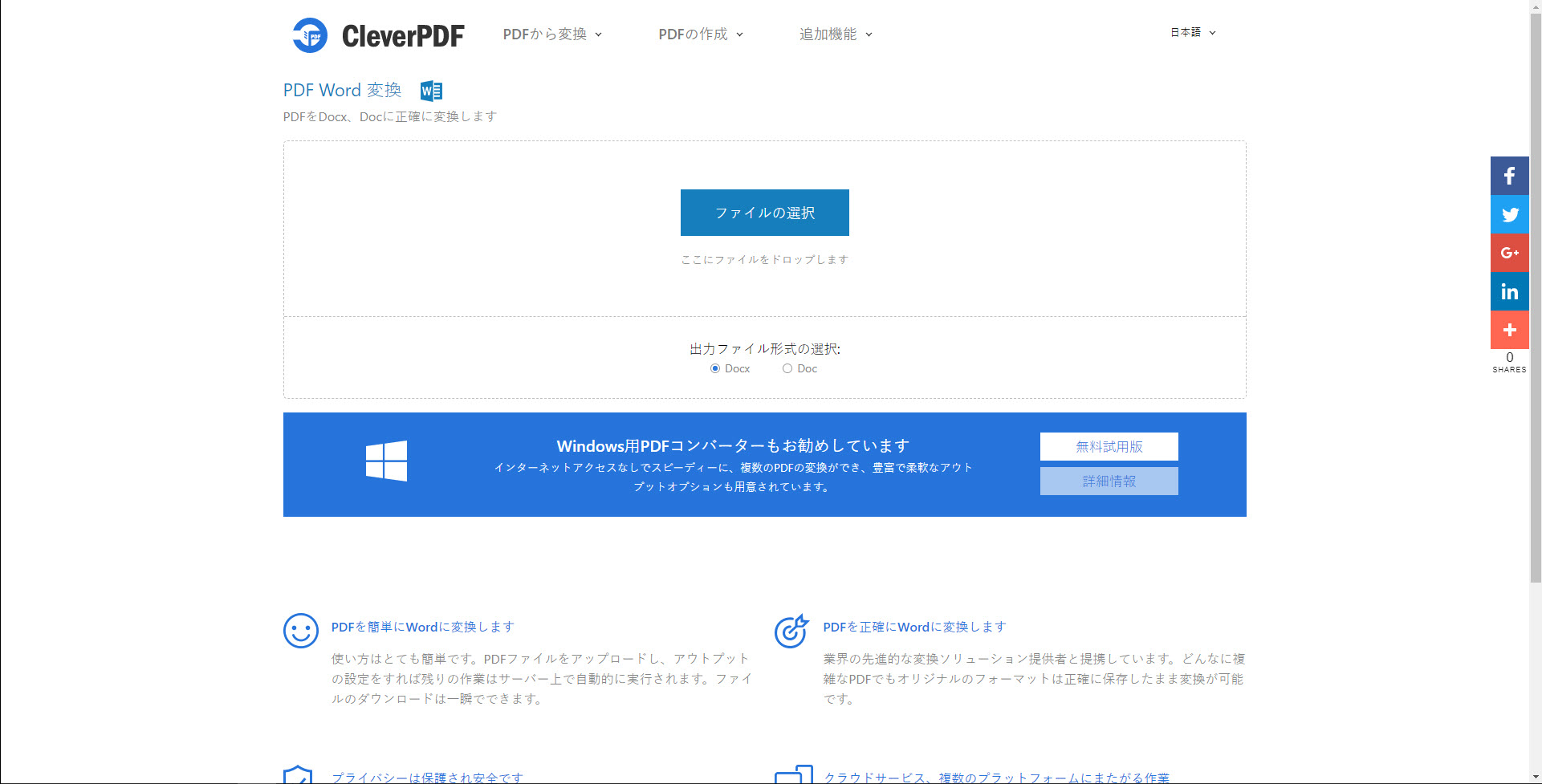This screenshot has height=784, width=1542.
Task: Click the Windows用PDFコンバーター banner title
Action: click(x=733, y=446)
